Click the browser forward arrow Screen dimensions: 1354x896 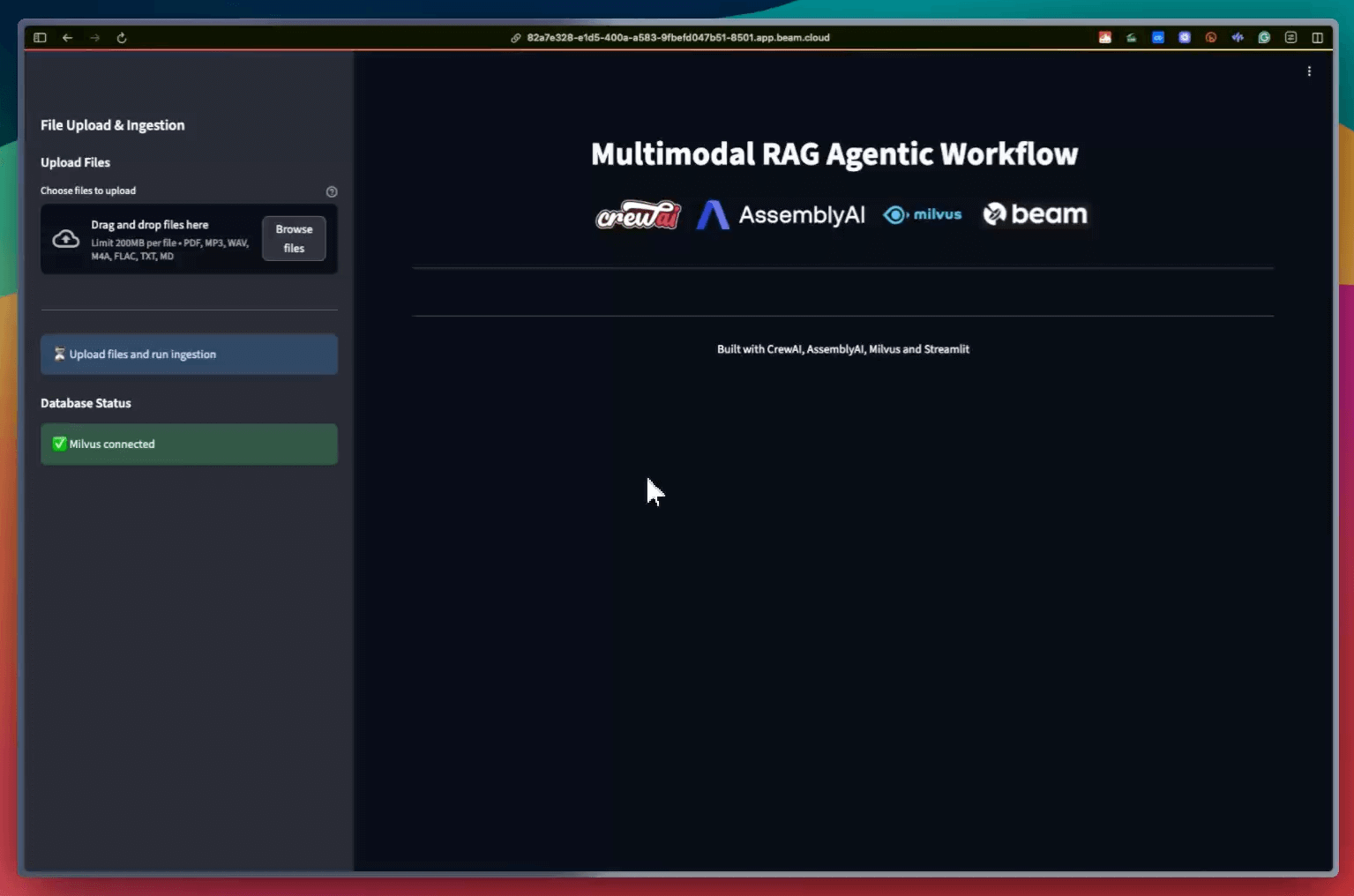(x=95, y=38)
